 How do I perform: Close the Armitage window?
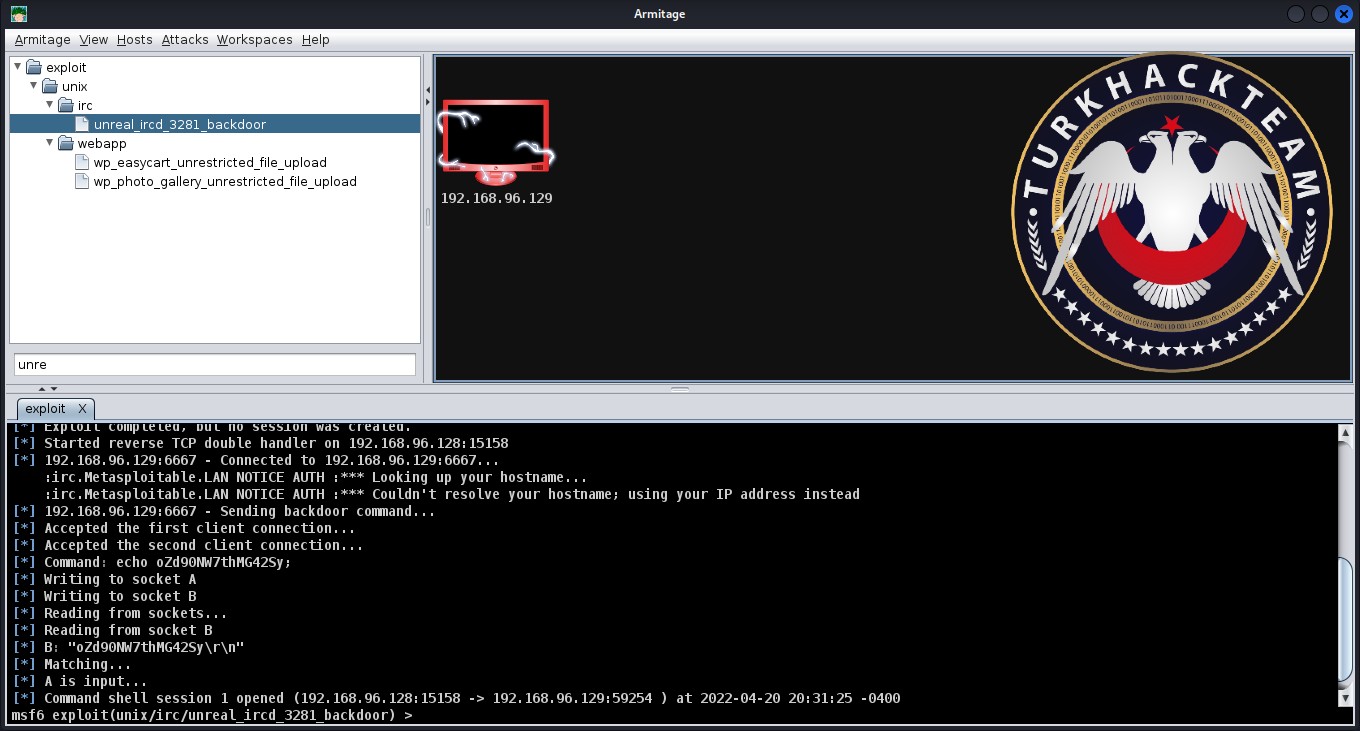point(1343,14)
